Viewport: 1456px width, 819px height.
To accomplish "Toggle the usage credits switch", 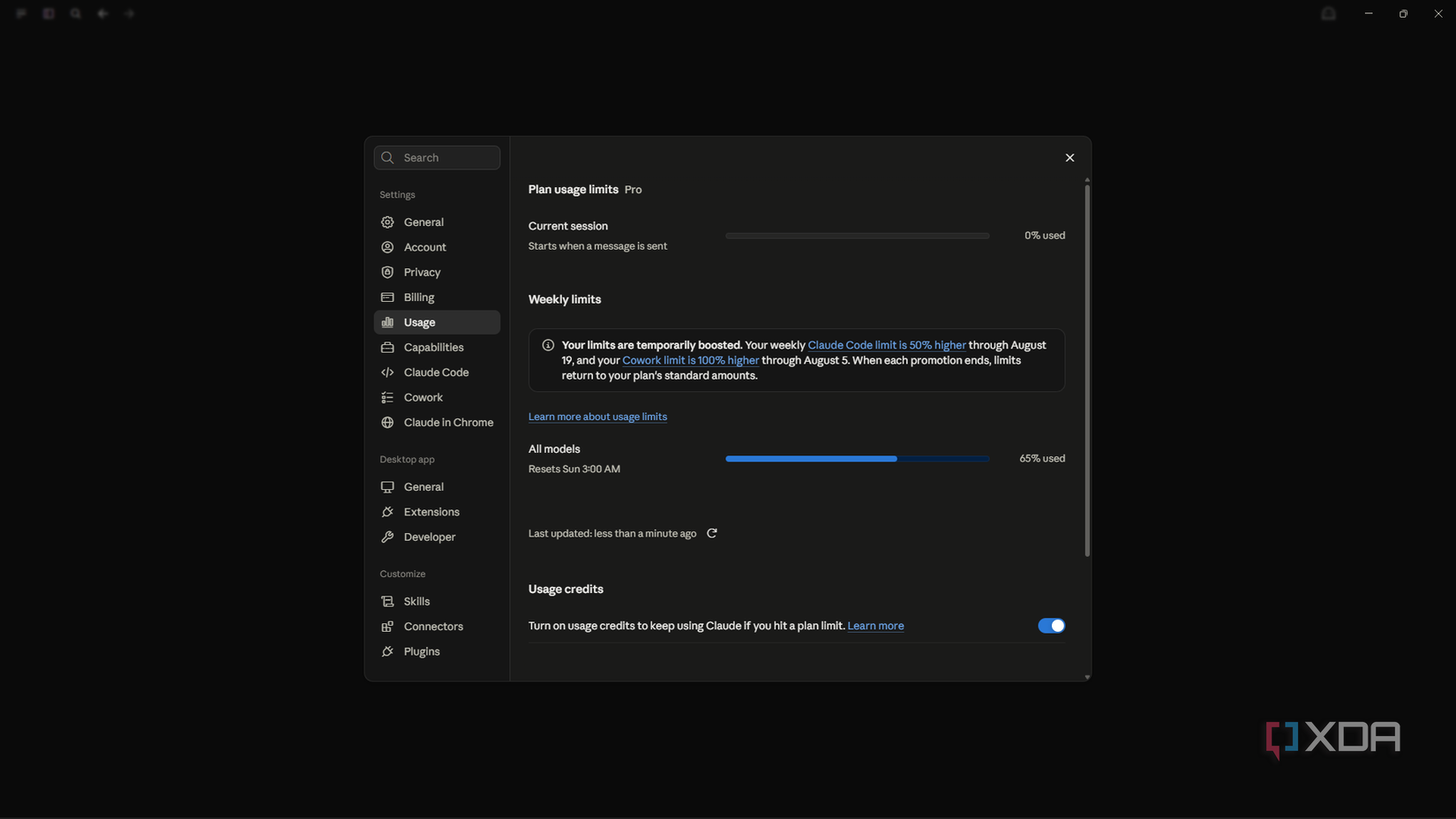I will coord(1051,626).
